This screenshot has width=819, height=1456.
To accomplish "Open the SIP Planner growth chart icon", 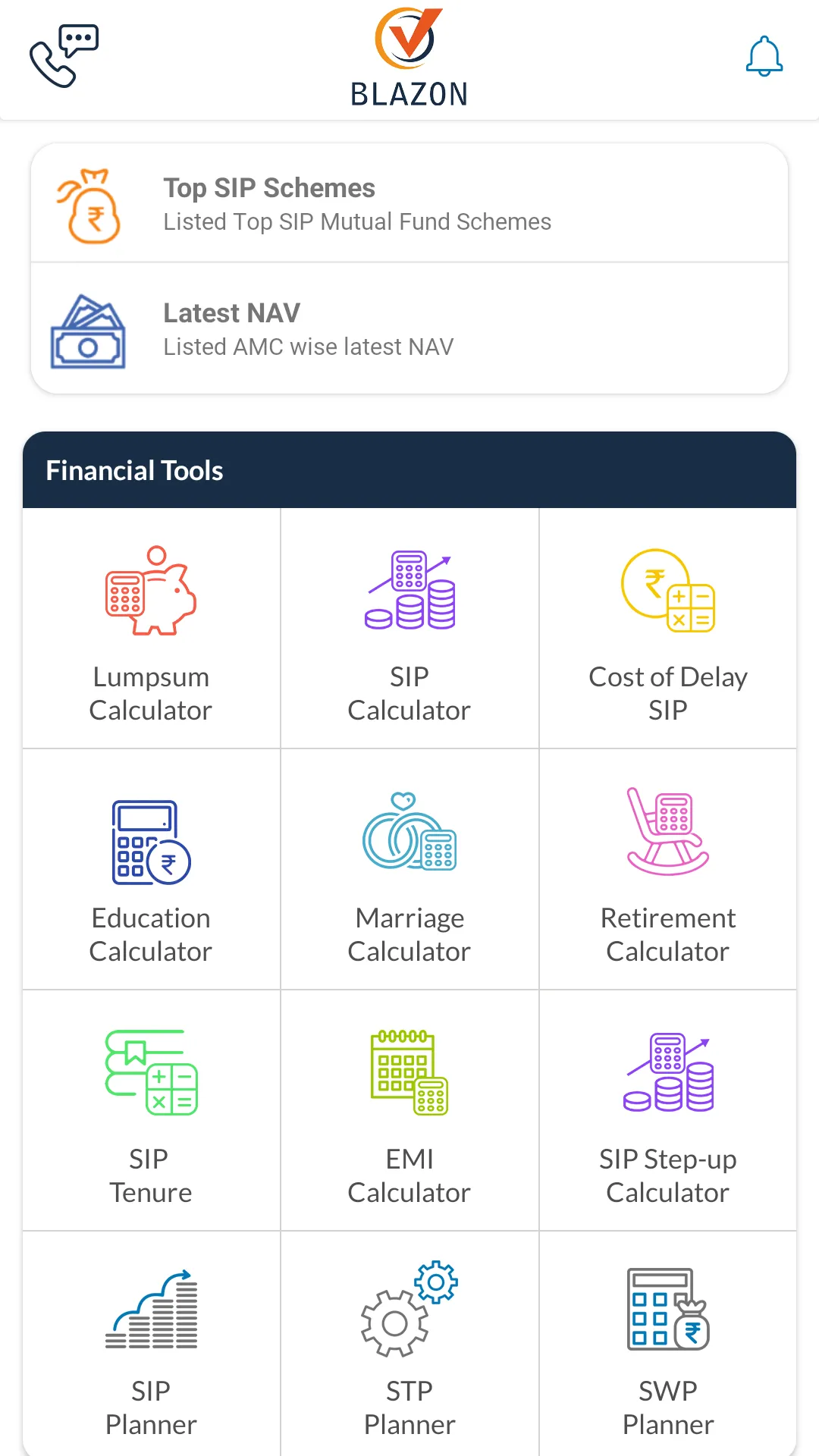I will click(151, 1310).
